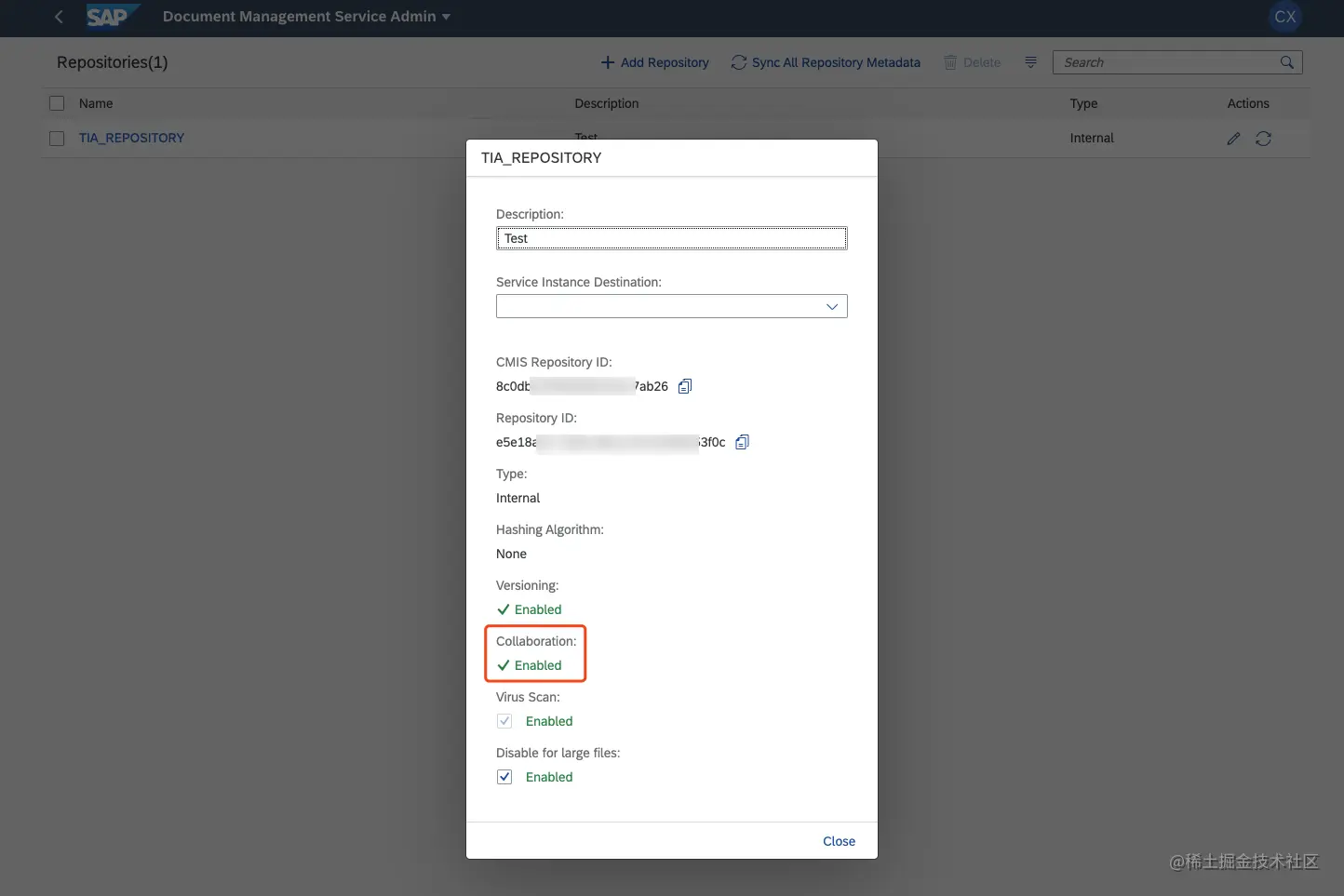Toggle Disable for large files checkbox
This screenshot has height=896, width=1344.
[504, 777]
